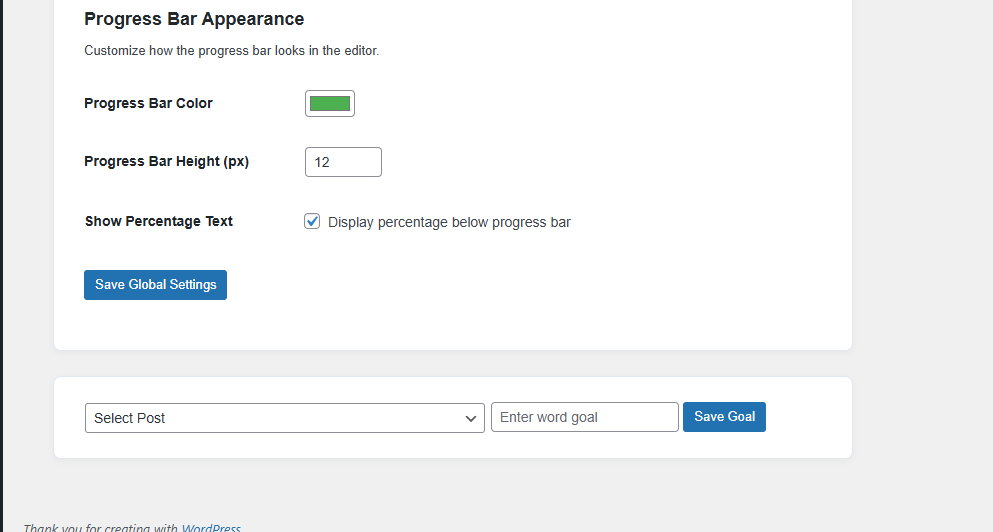Image resolution: width=993 pixels, height=532 pixels.
Task: Click the 'Thank you for creating with' footer text
Action: [x=100, y=528]
